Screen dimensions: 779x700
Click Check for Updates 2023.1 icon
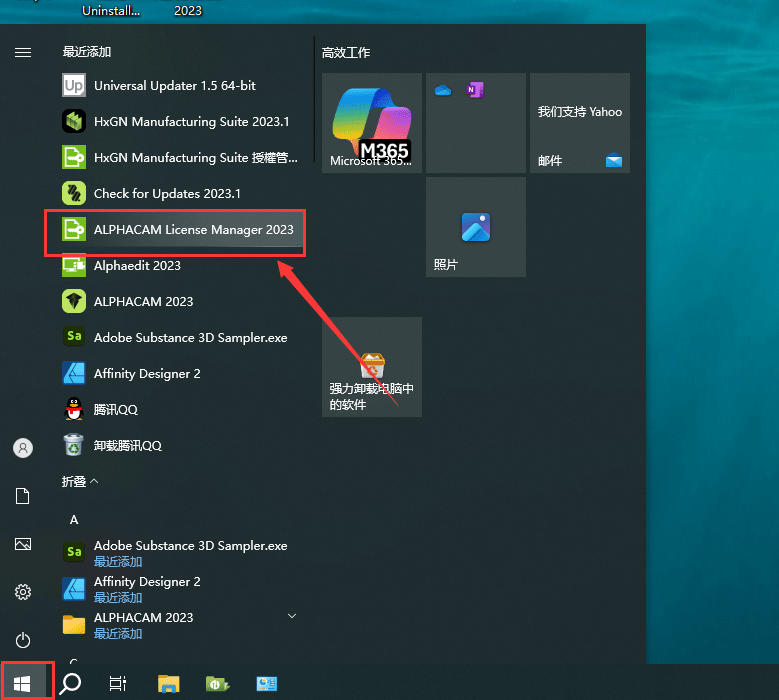(x=74, y=193)
